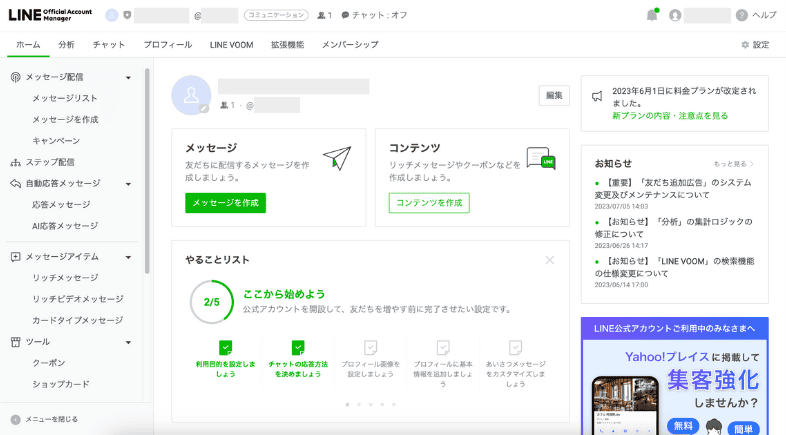Viewport: 786px width, 435px height.
Task: Switch to the ホーム tab
Action: click(28, 45)
